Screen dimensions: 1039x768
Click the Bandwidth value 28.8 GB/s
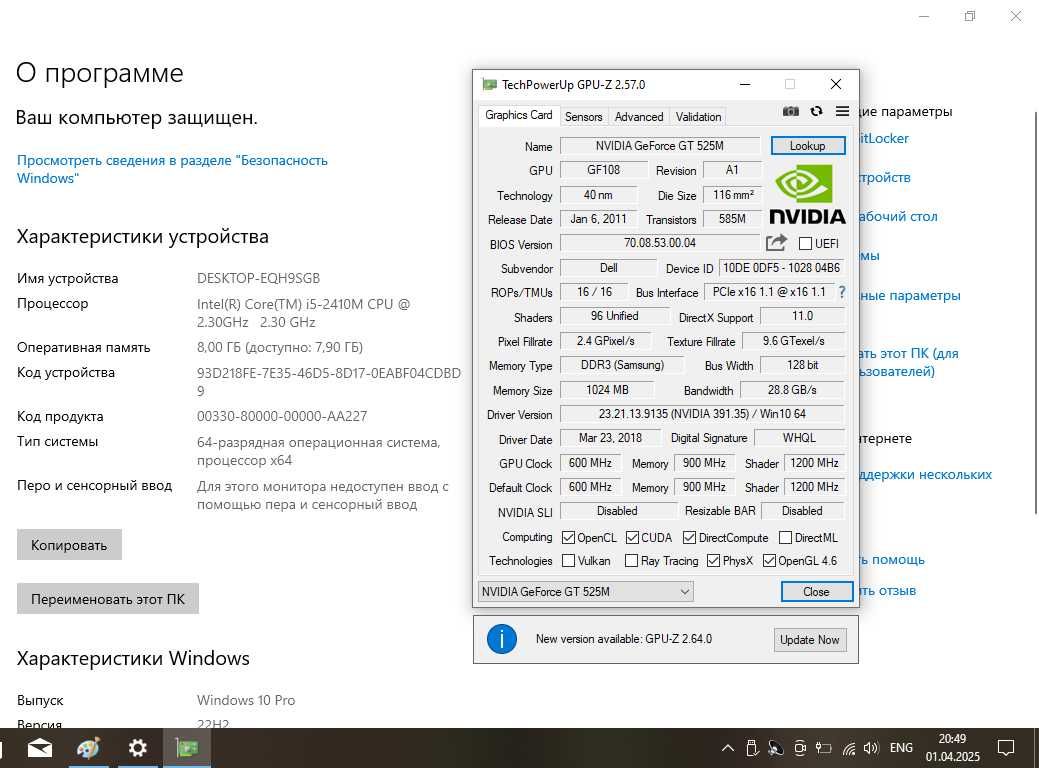(x=793, y=390)
